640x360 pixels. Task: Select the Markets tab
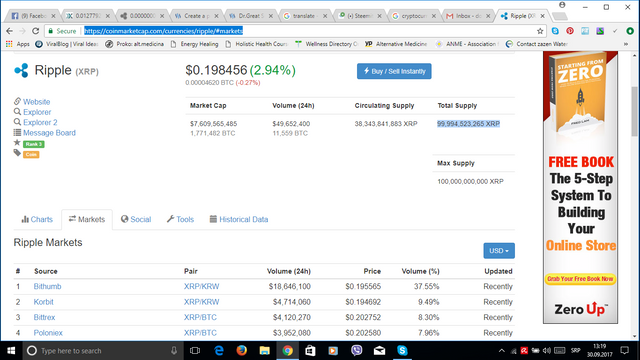87,219
